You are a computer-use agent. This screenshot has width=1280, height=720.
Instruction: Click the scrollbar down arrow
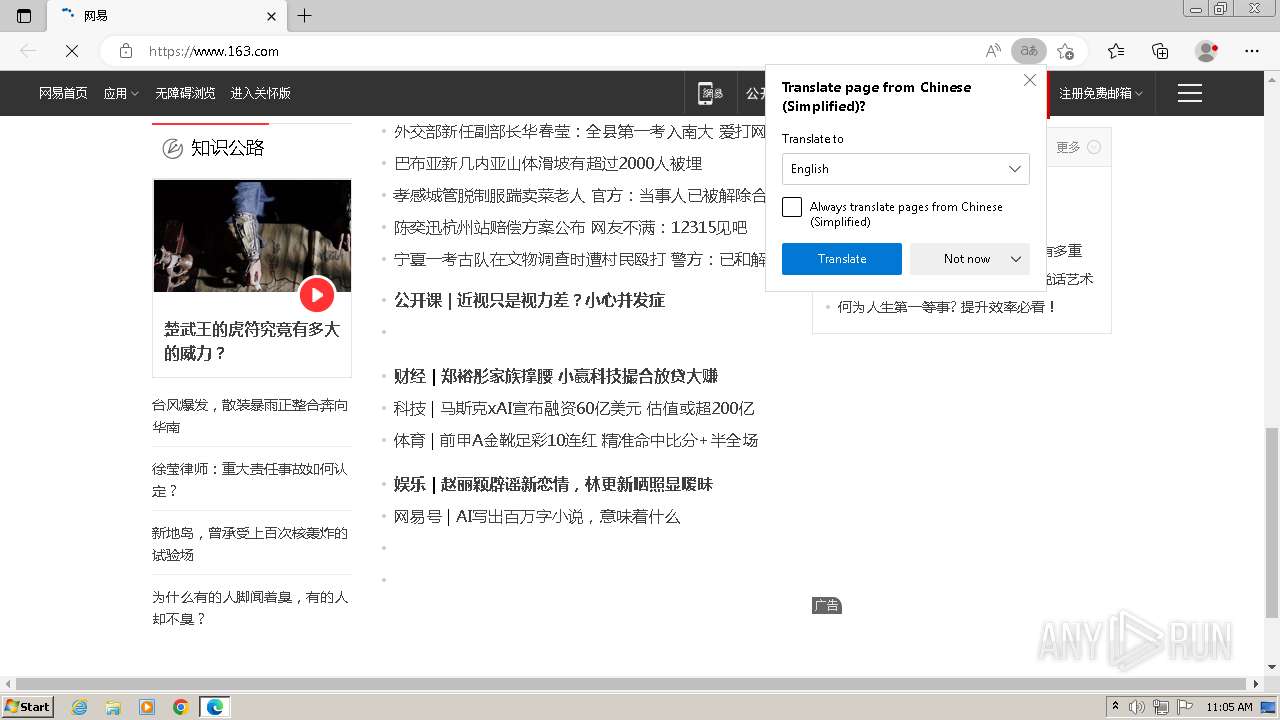coord(1271,667)
